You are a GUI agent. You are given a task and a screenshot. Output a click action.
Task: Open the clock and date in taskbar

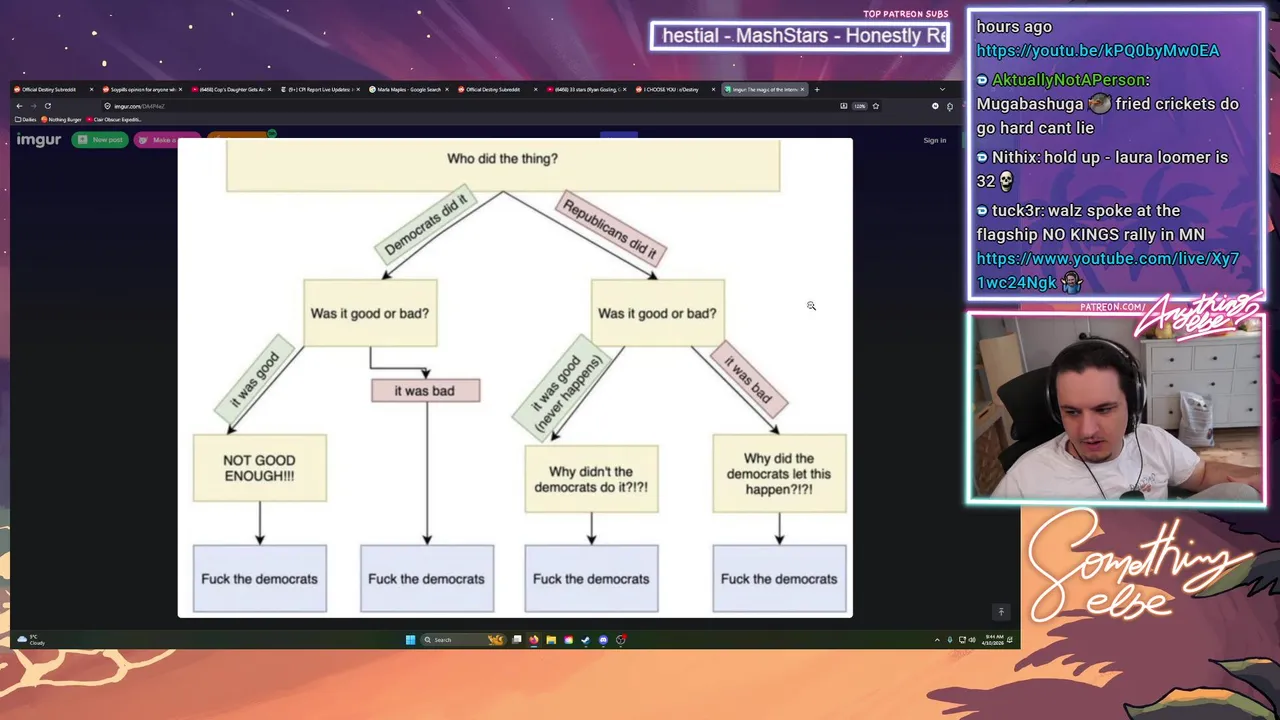[x=993, y=640]
